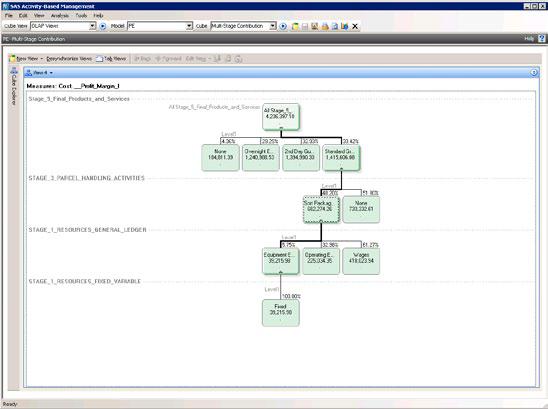The width and height of the screenshot is (548, 409).
Task: Click the black X delete toolbar icon
Action: (x=355, y=26)
